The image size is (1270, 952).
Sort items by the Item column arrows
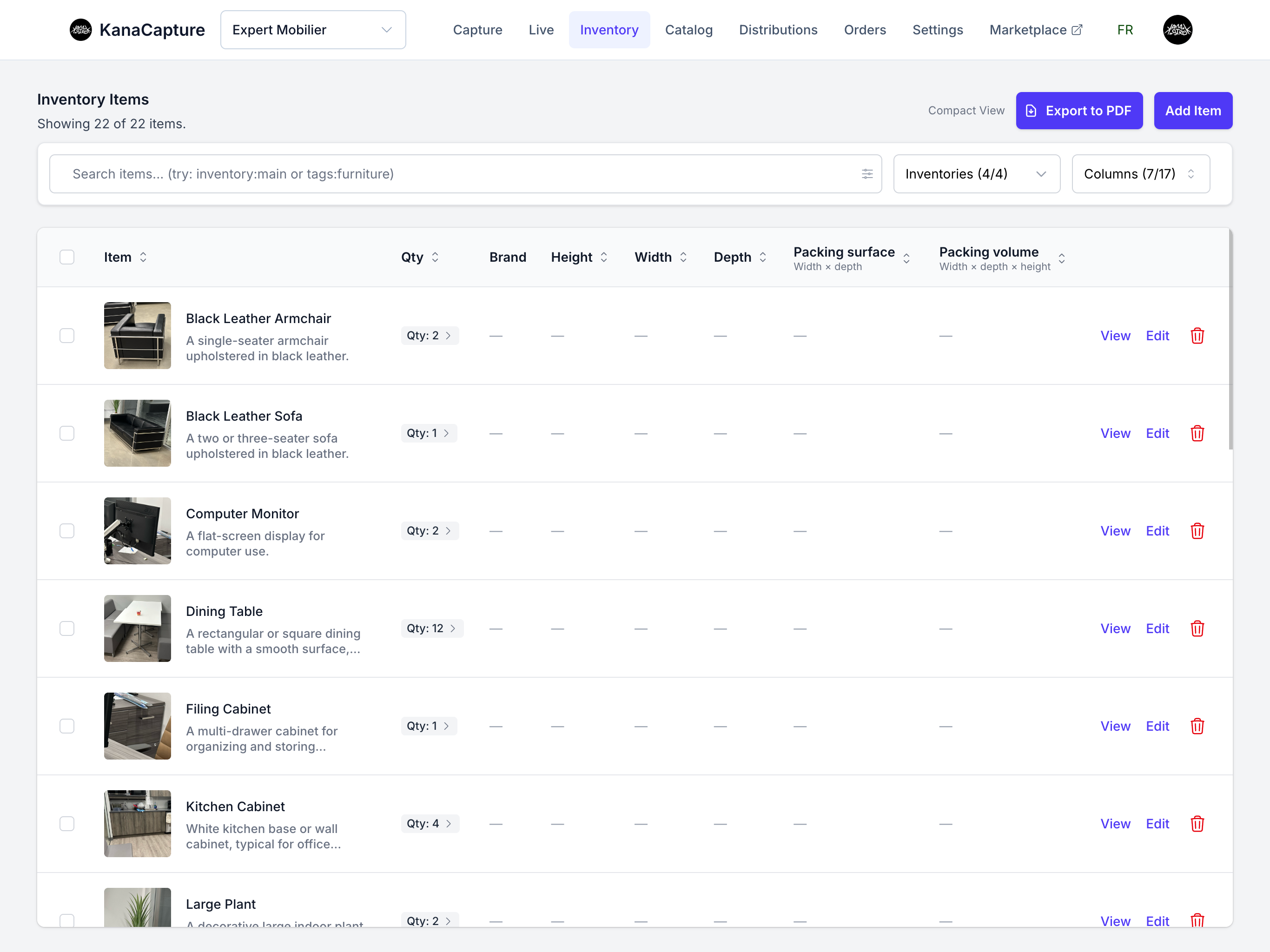coord(143,257)
